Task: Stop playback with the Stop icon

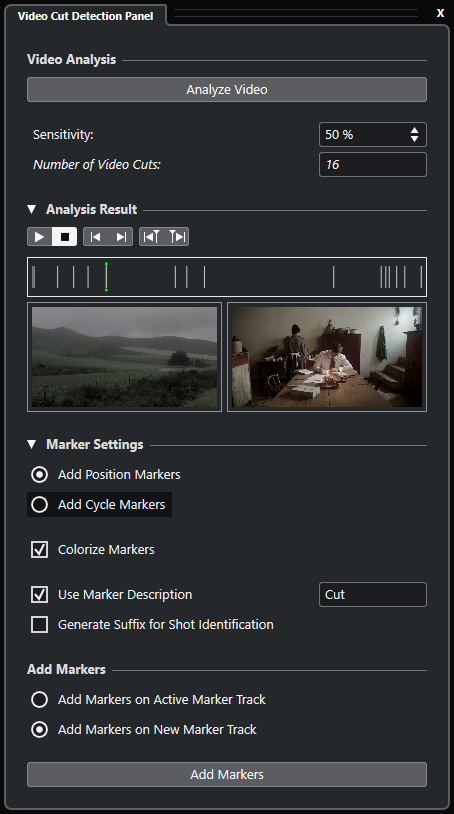Action: click(x=65, y=237)
